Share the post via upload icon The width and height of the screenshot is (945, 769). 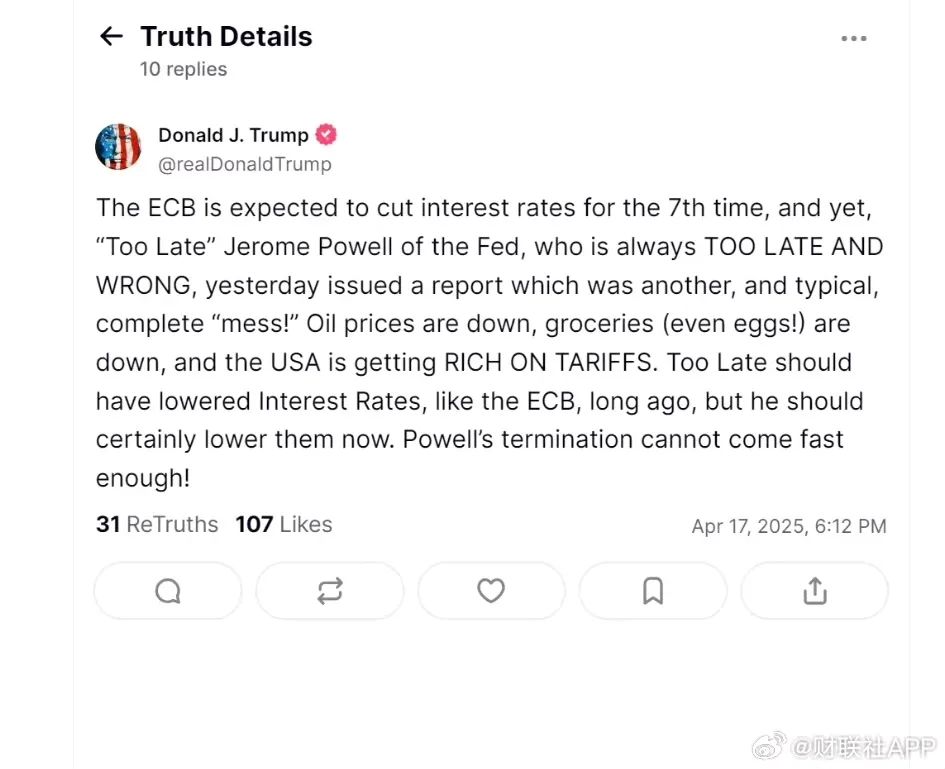point(814,591)
